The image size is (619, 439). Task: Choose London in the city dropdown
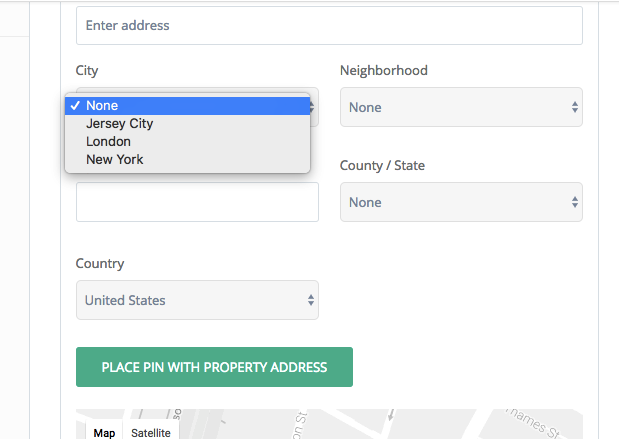coord(188,141)
